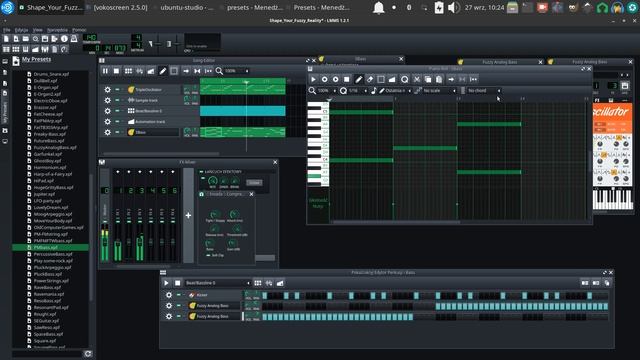Play in the Beat+Bassline Editor

(166, 283)
